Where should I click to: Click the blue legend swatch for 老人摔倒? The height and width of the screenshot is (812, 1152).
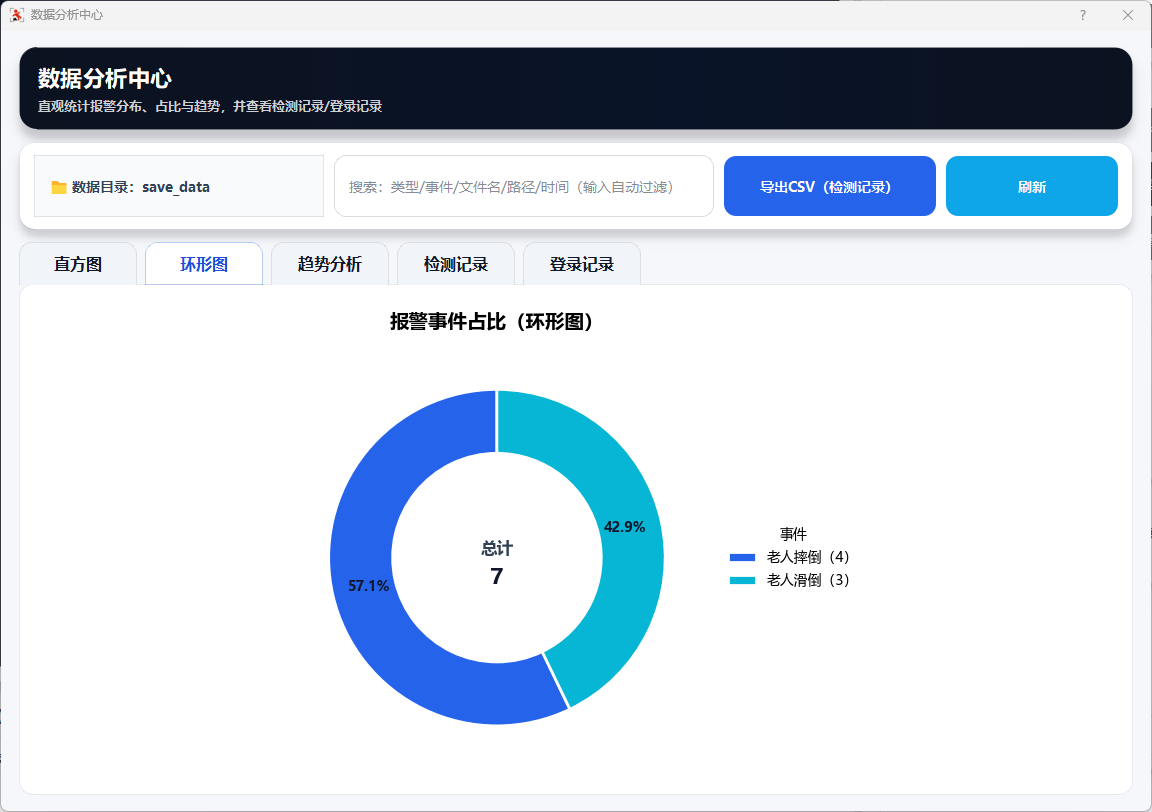coord(742,558)
